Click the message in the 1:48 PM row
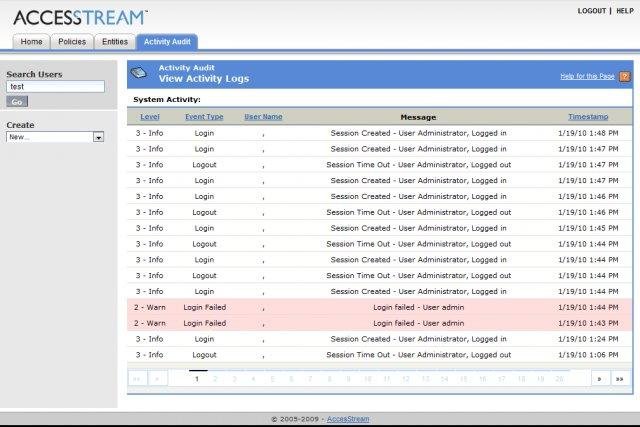This screenshot has height=427, width=640. tap(418, 133)
